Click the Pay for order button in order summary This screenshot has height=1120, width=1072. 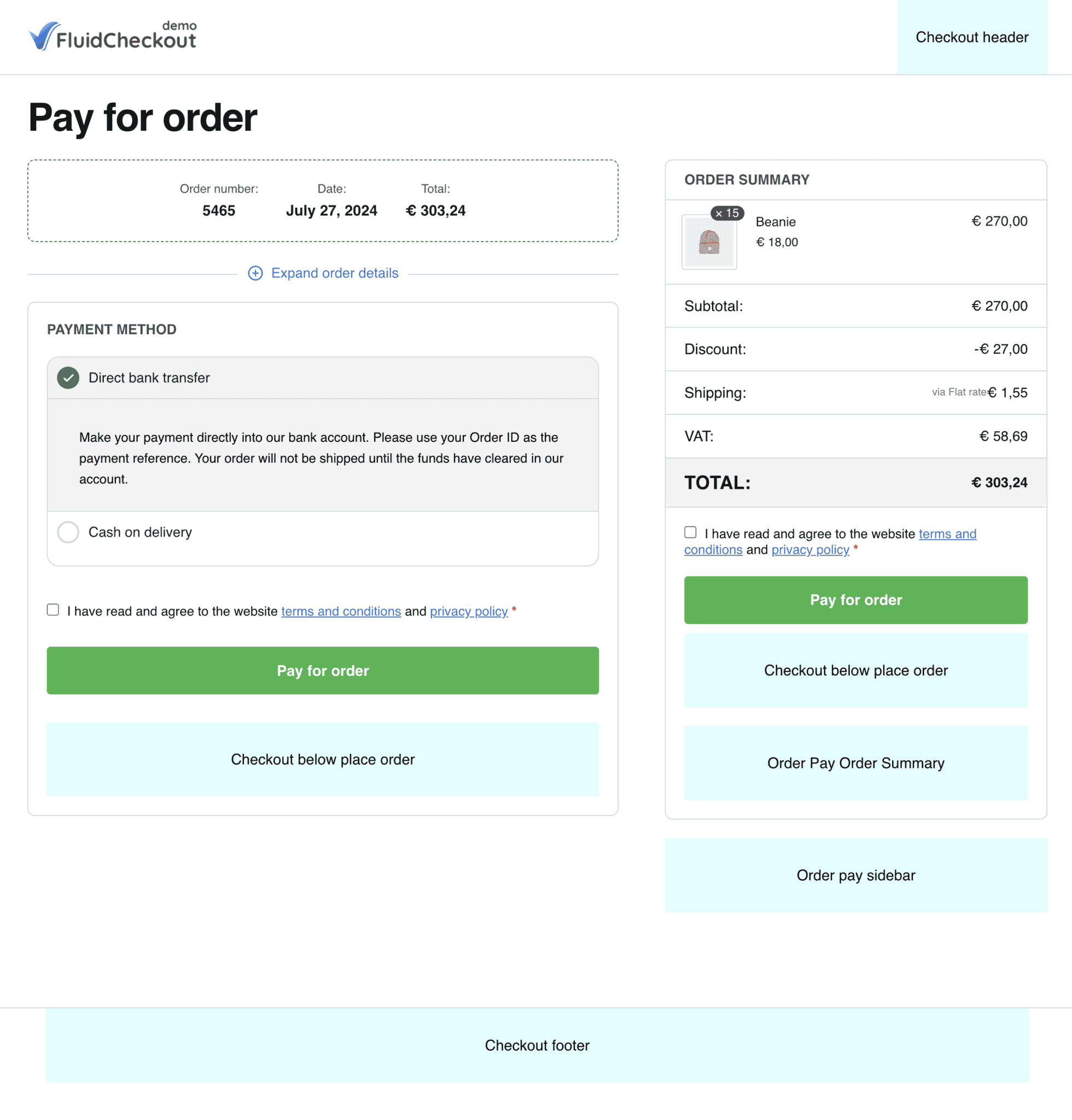coord(855,600)
